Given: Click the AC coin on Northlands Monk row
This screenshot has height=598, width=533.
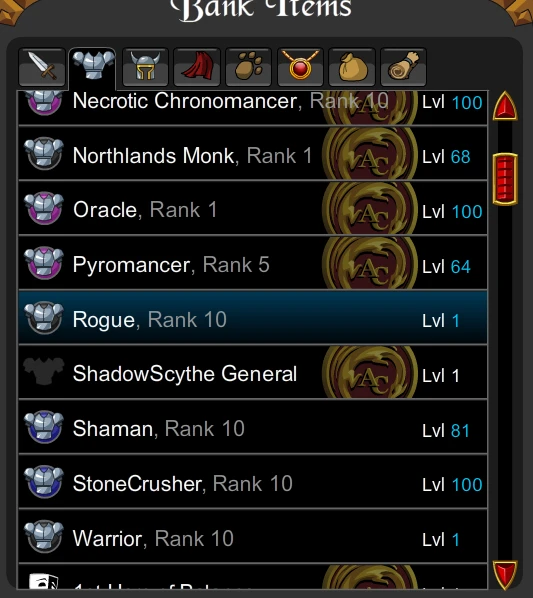Looking at the screenshot, I should (x=370, y=153).
